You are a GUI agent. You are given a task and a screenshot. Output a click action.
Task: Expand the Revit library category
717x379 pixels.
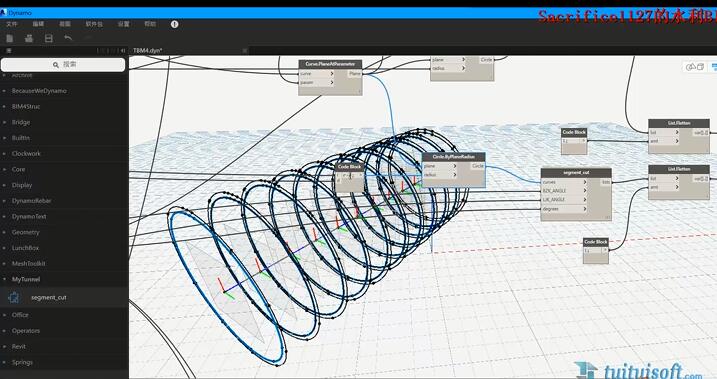pos(19,347)
